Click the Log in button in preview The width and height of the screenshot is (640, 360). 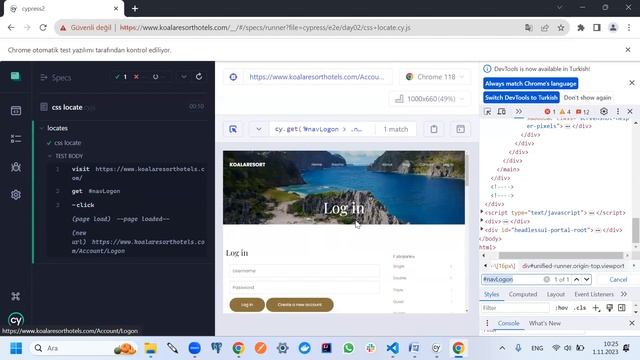(x=247, y=305)
